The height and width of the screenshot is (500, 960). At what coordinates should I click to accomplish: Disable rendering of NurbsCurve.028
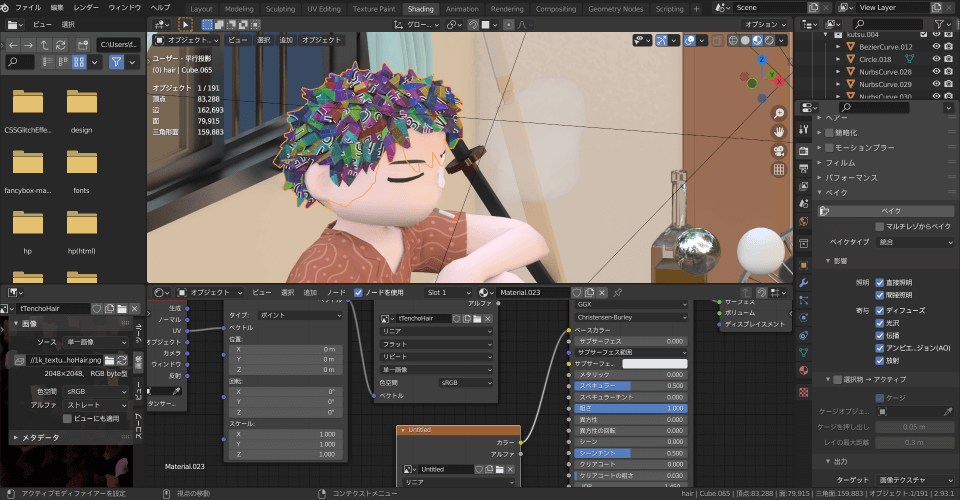(948, 72)
